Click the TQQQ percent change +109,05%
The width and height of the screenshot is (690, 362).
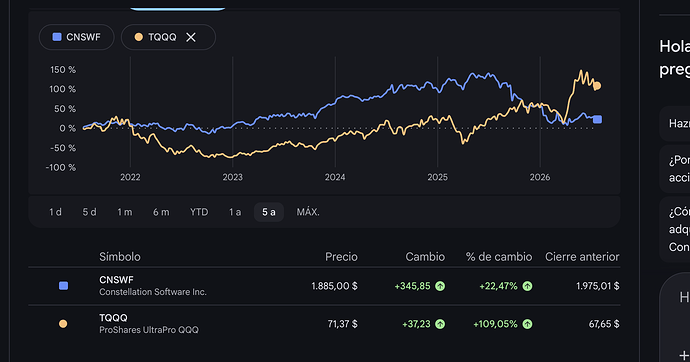pos(495,324)
